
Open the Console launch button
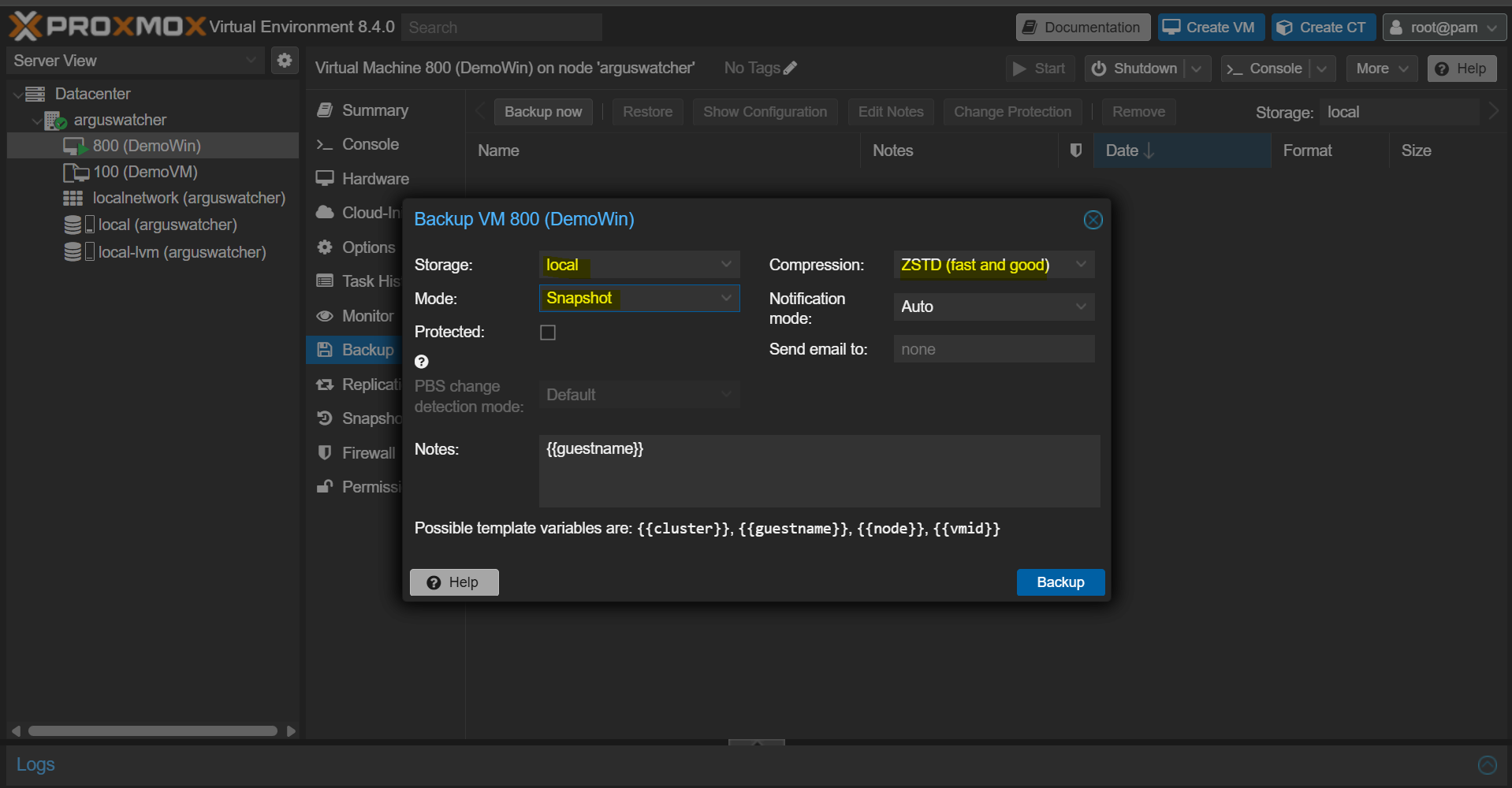[1265, 69]
